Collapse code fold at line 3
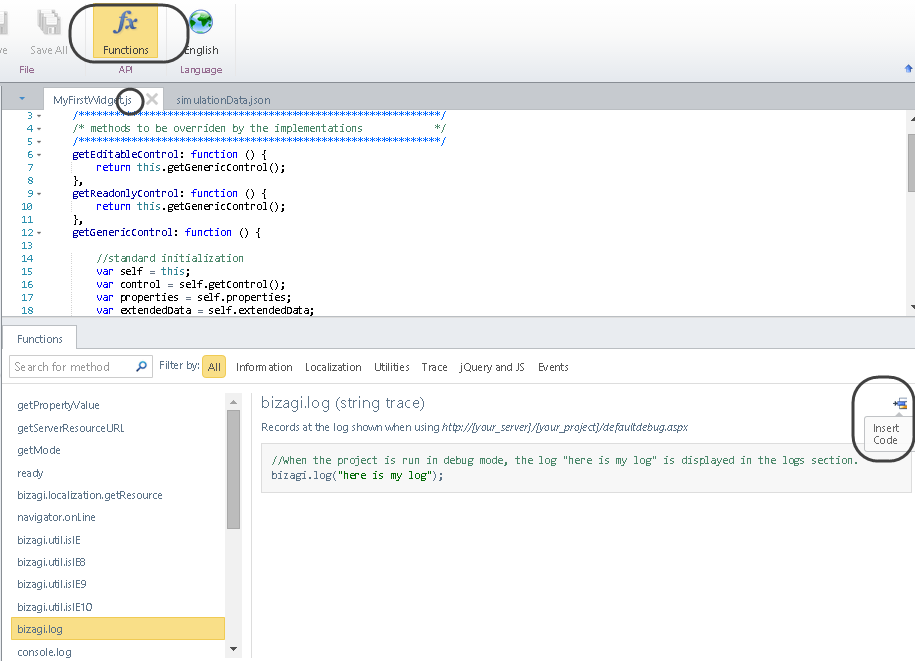 tap(39, 116)
